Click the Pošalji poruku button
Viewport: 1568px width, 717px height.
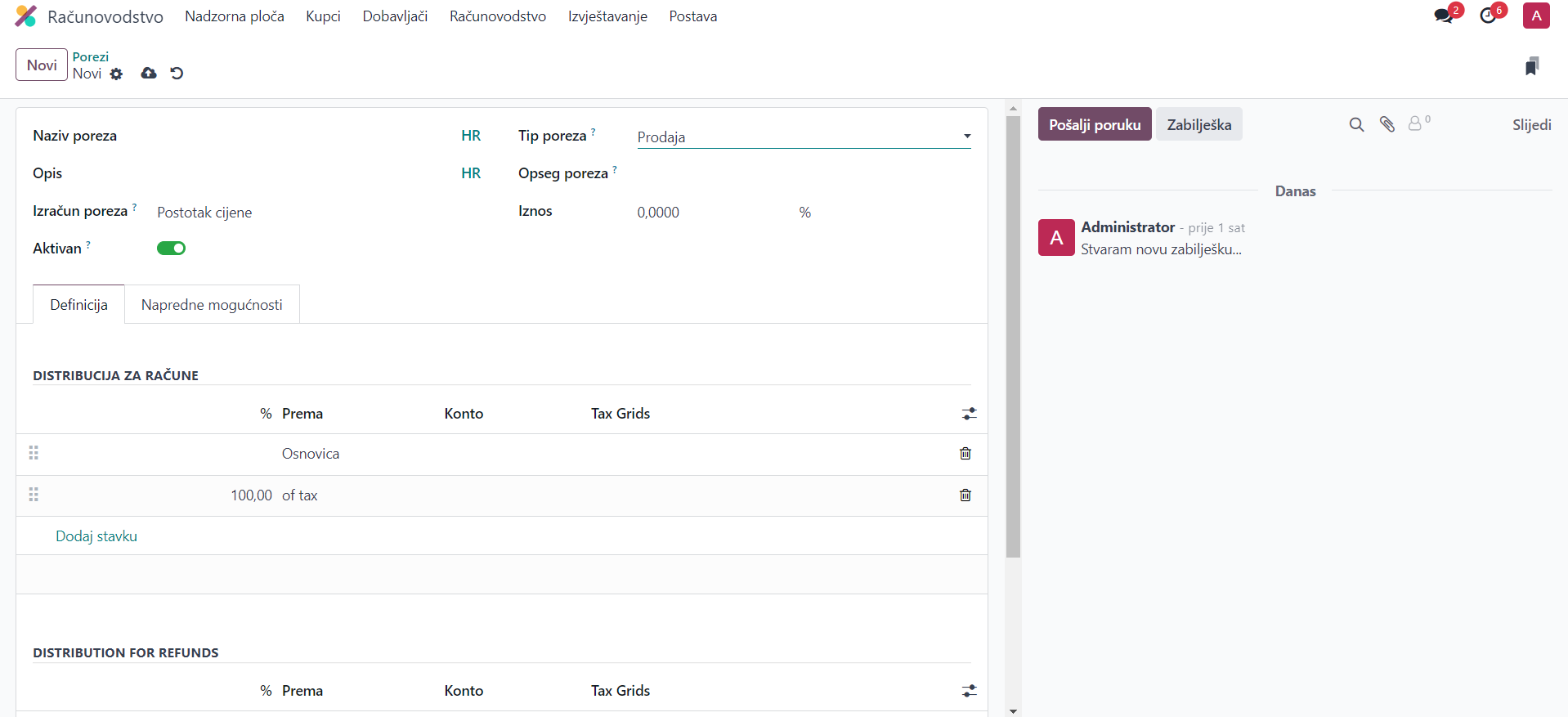pyautogui.click(x=1094, y=124)
